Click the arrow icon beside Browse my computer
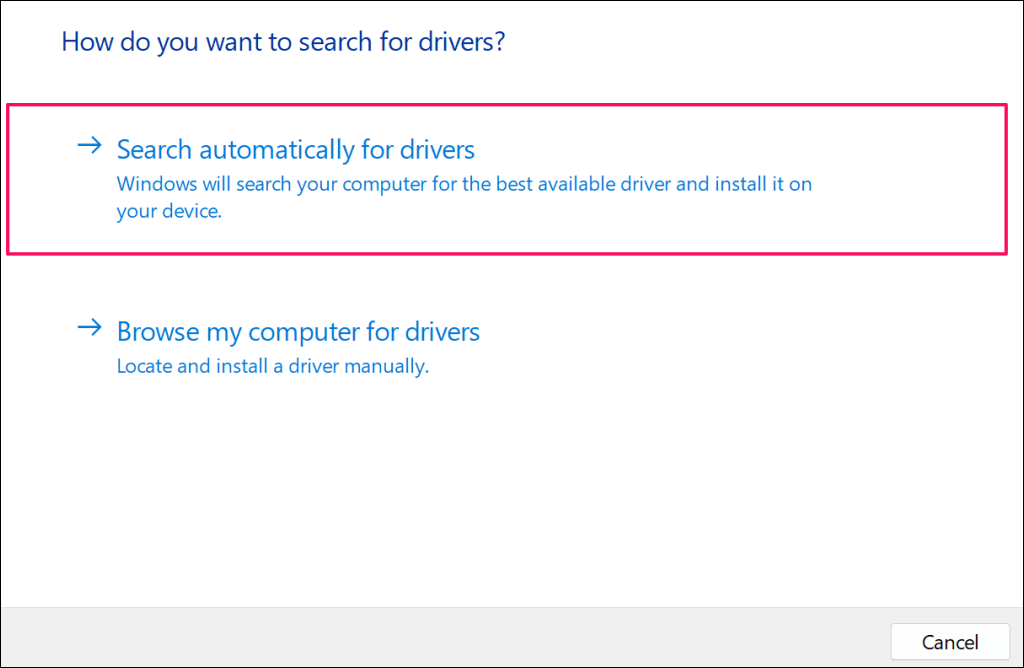This screenshot has width=1024, height=668. (x=90, y=327)
